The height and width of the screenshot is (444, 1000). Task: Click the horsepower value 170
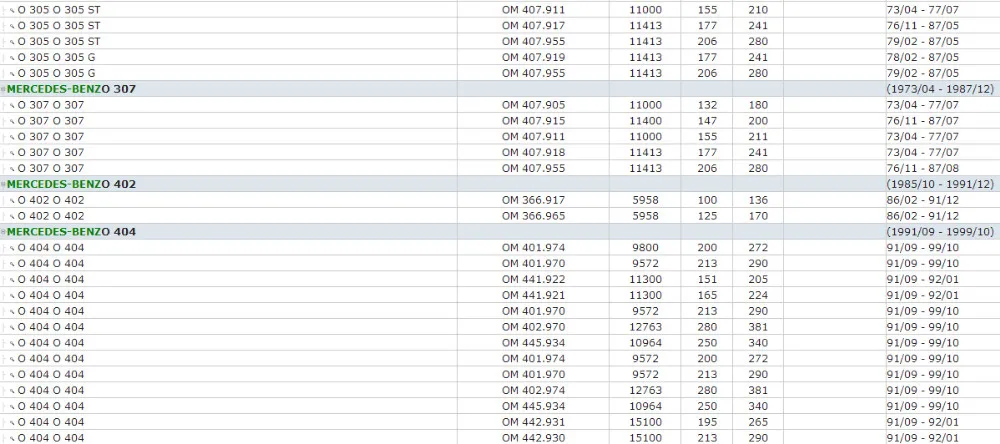(x=758, y=216)
